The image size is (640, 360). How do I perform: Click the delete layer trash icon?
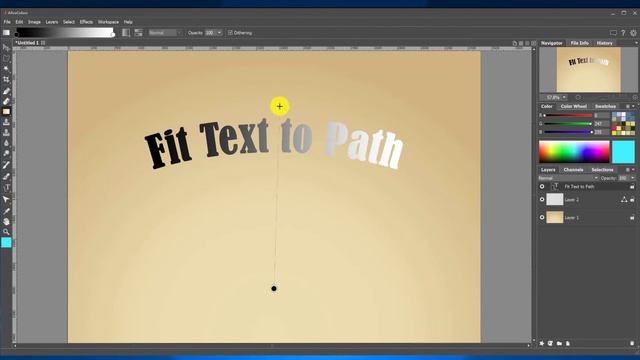tap(632, 343)
